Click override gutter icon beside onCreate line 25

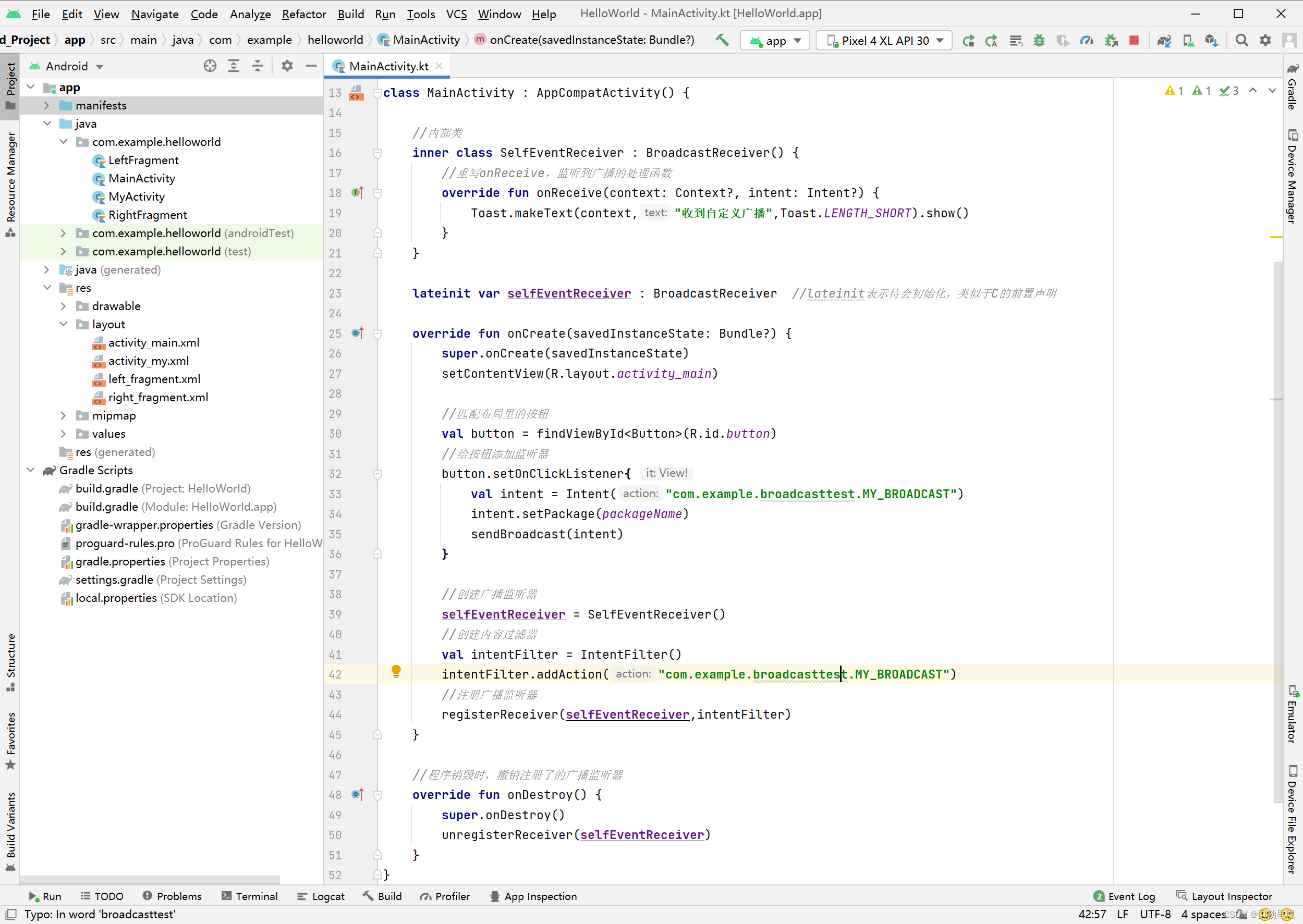pos(358,334)
